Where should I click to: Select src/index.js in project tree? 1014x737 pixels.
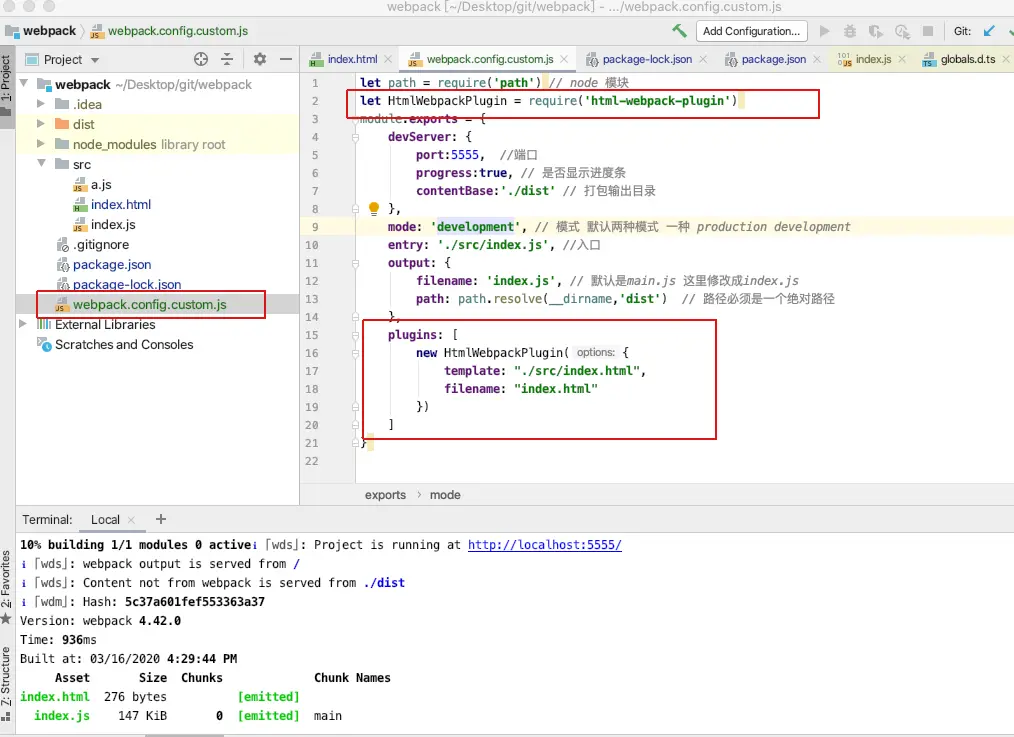tap(113, 224)
